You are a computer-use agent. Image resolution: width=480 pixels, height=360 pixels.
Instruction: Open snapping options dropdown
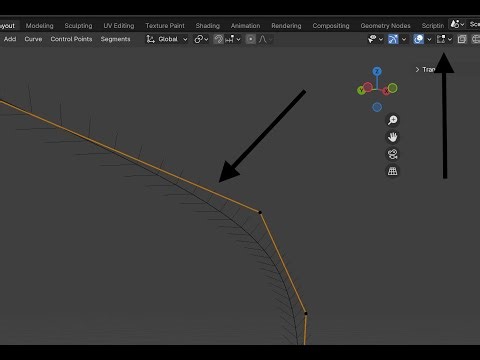point(233,39)
